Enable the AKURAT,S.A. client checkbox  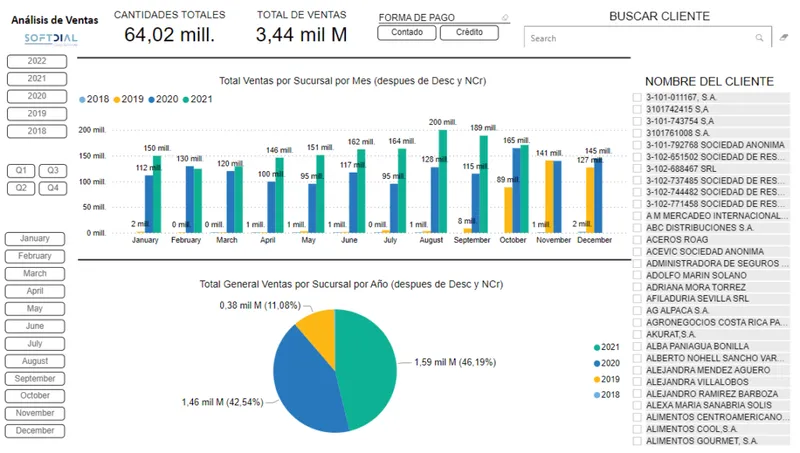pos(637,334)
